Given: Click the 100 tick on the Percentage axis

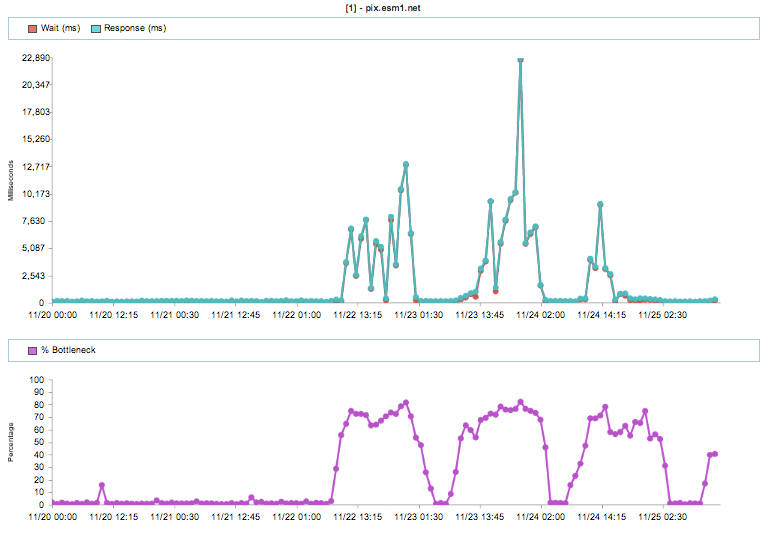Looking at the screenshot, I should click(37, 380).
